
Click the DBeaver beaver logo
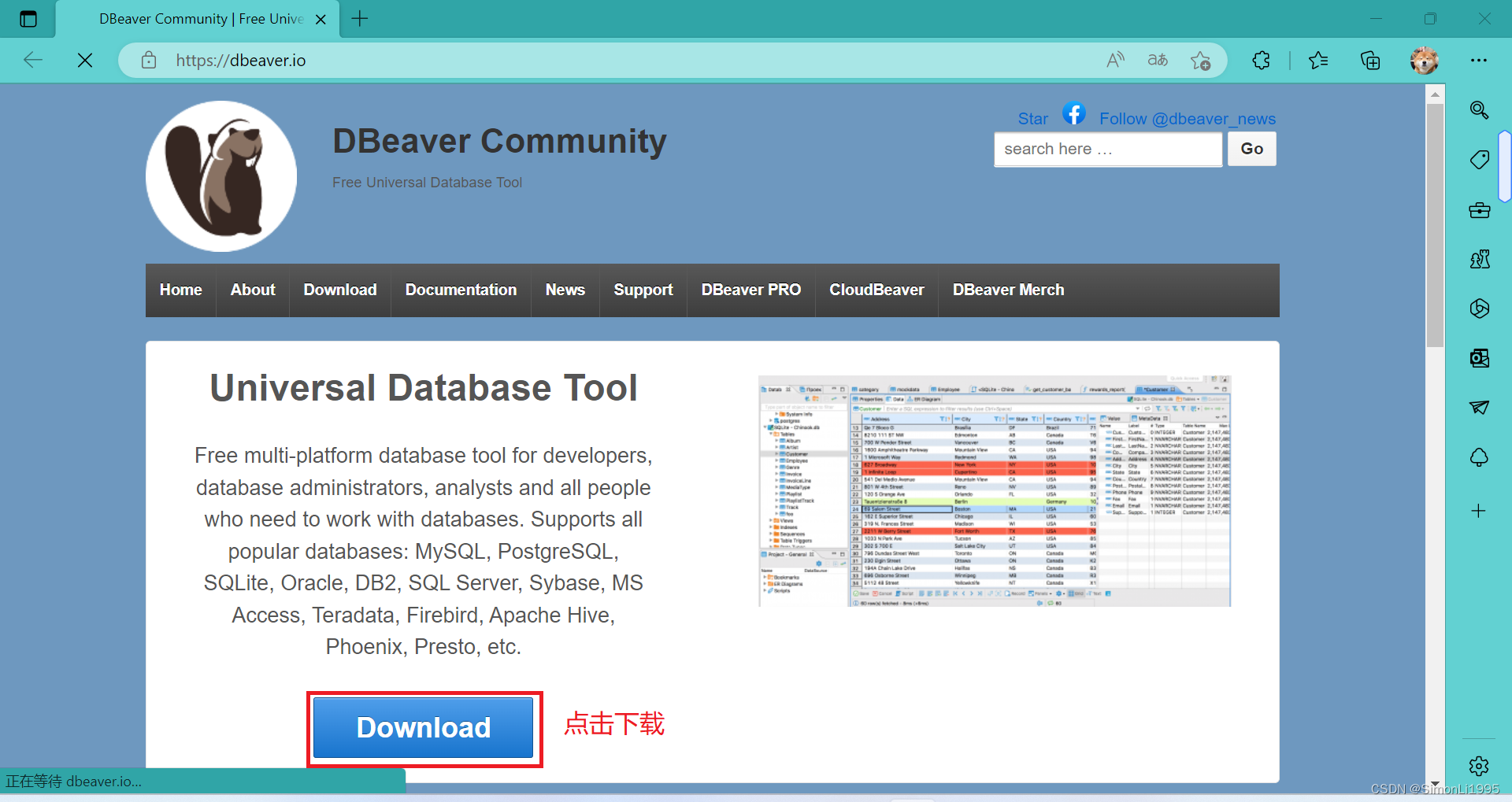221,176
